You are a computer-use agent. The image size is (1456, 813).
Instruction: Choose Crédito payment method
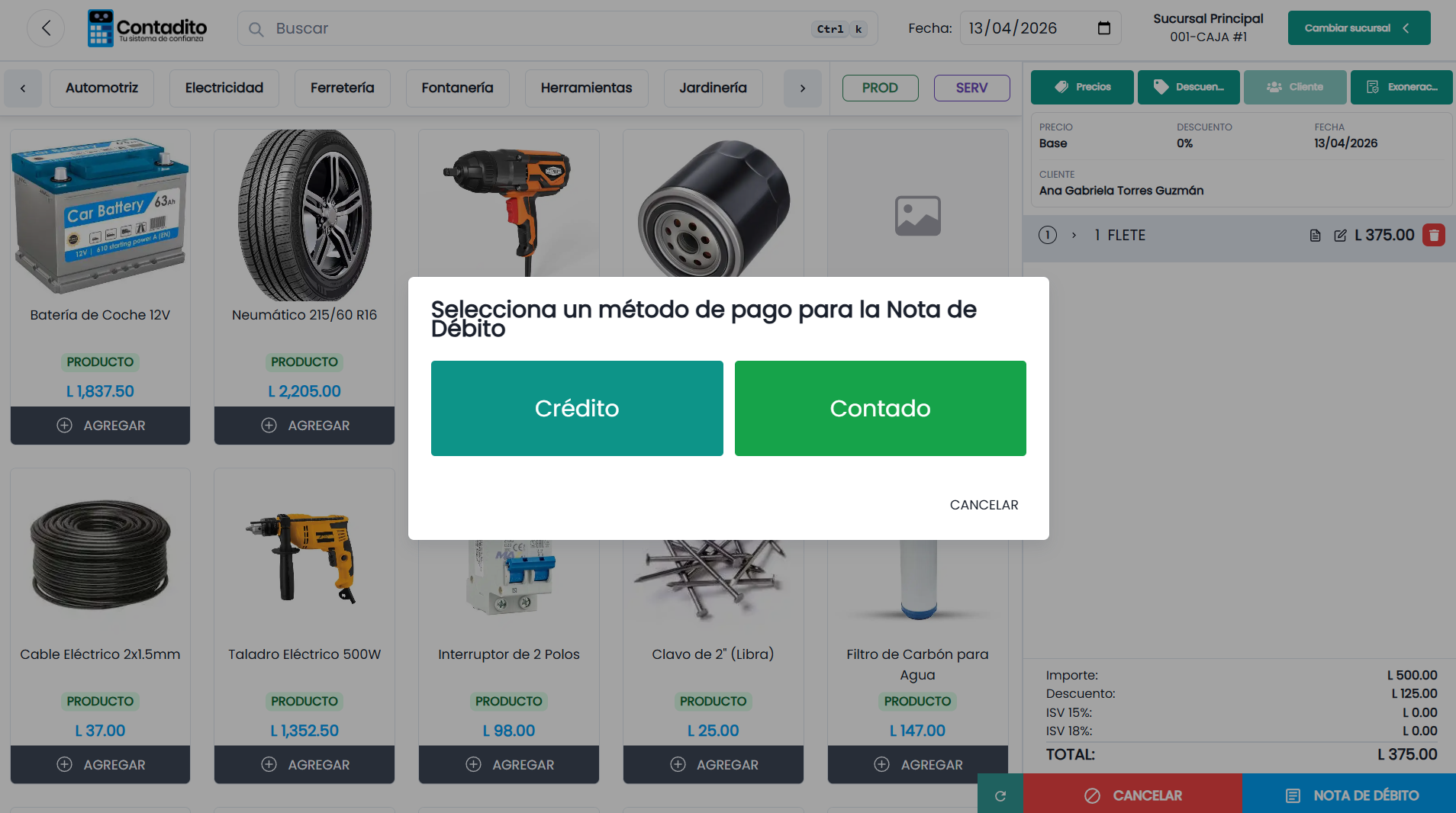pyautogui.click(x=577, y=408)
